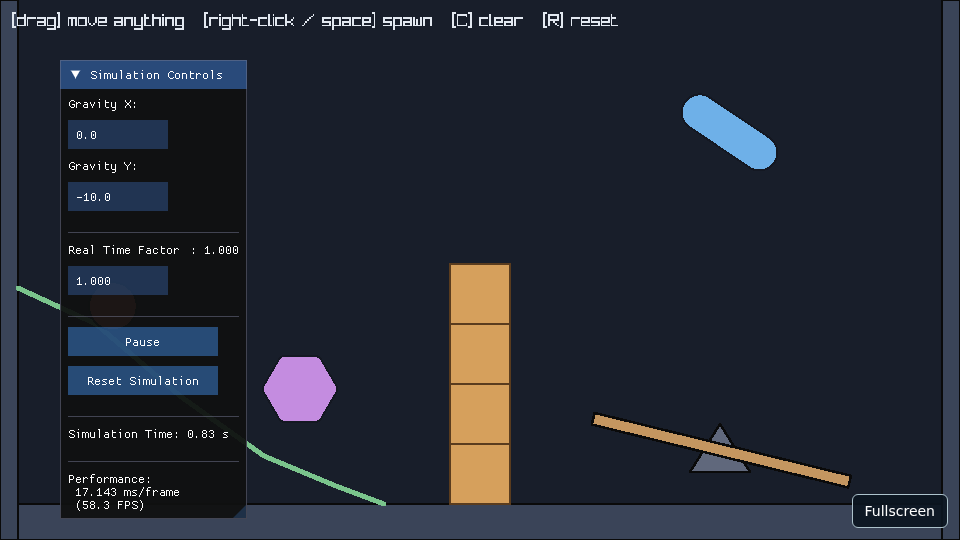Image resolution: width=960 pixels, height=540 pixels.
Task: Click the Real Time Factor input field
Action: [118, 280]
